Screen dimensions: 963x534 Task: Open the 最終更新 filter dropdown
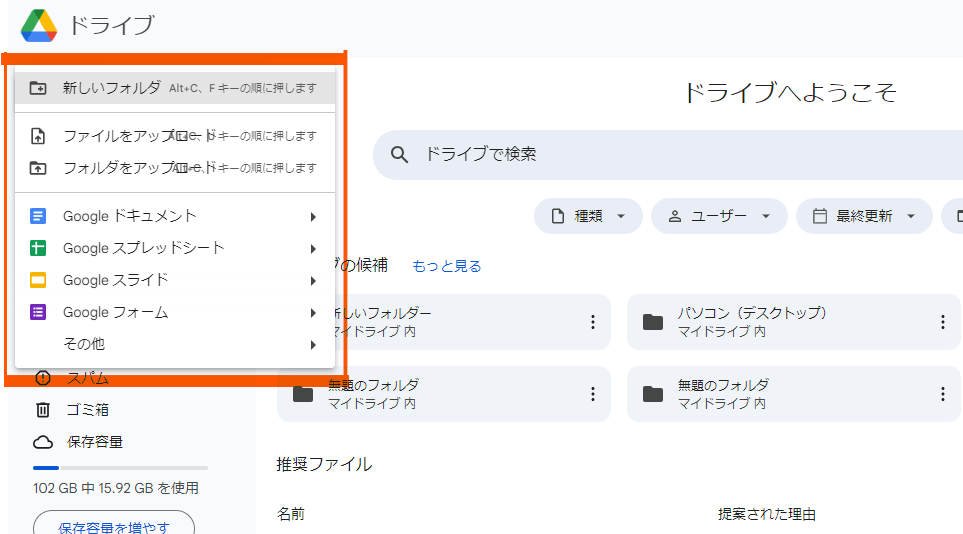click(x=864, y=216)
